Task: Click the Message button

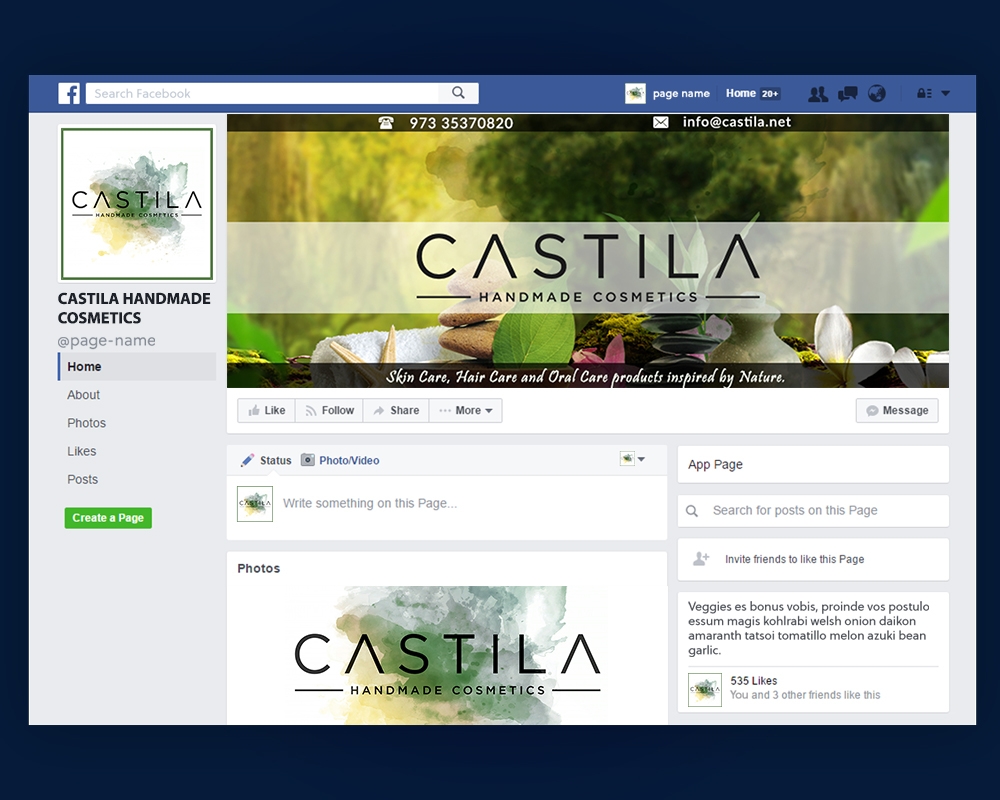Action: click(896, 411)
